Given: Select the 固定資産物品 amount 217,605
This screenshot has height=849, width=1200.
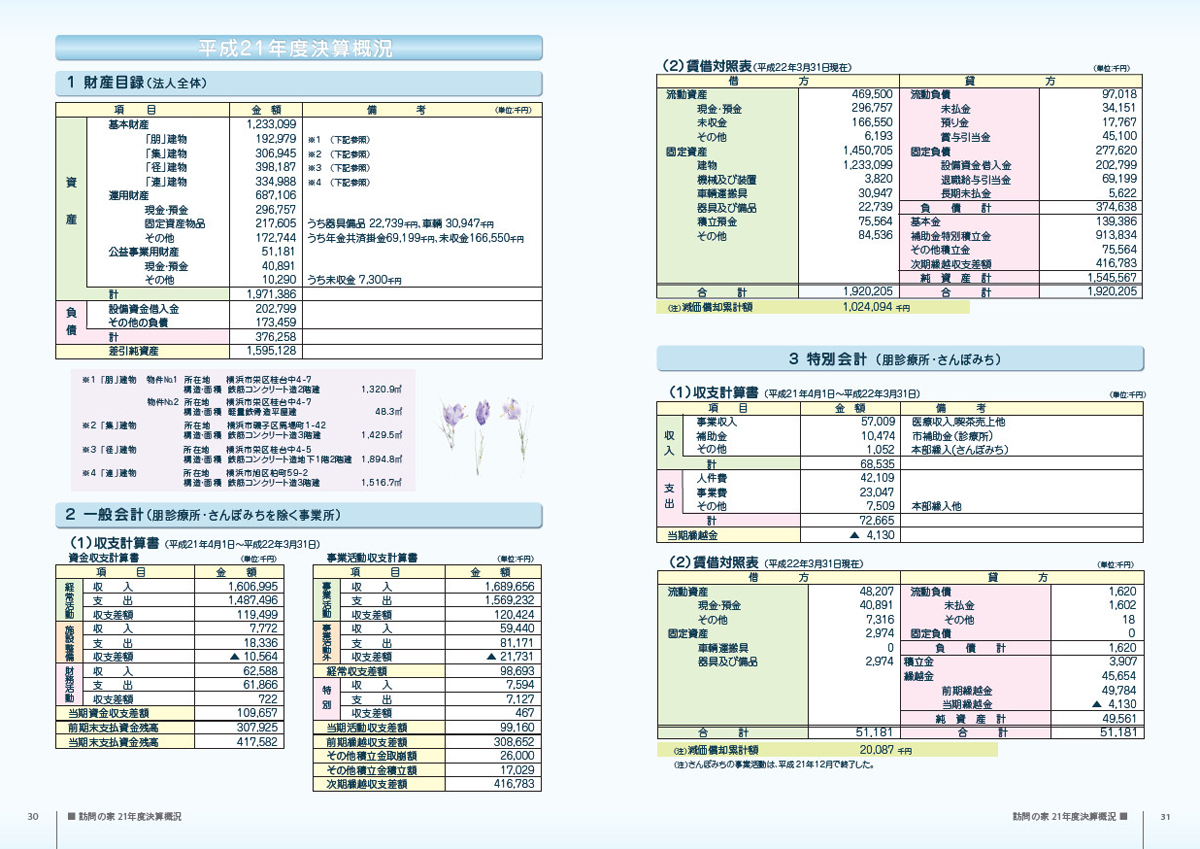Looking at the screenshot, I should [x=276, y=225].
